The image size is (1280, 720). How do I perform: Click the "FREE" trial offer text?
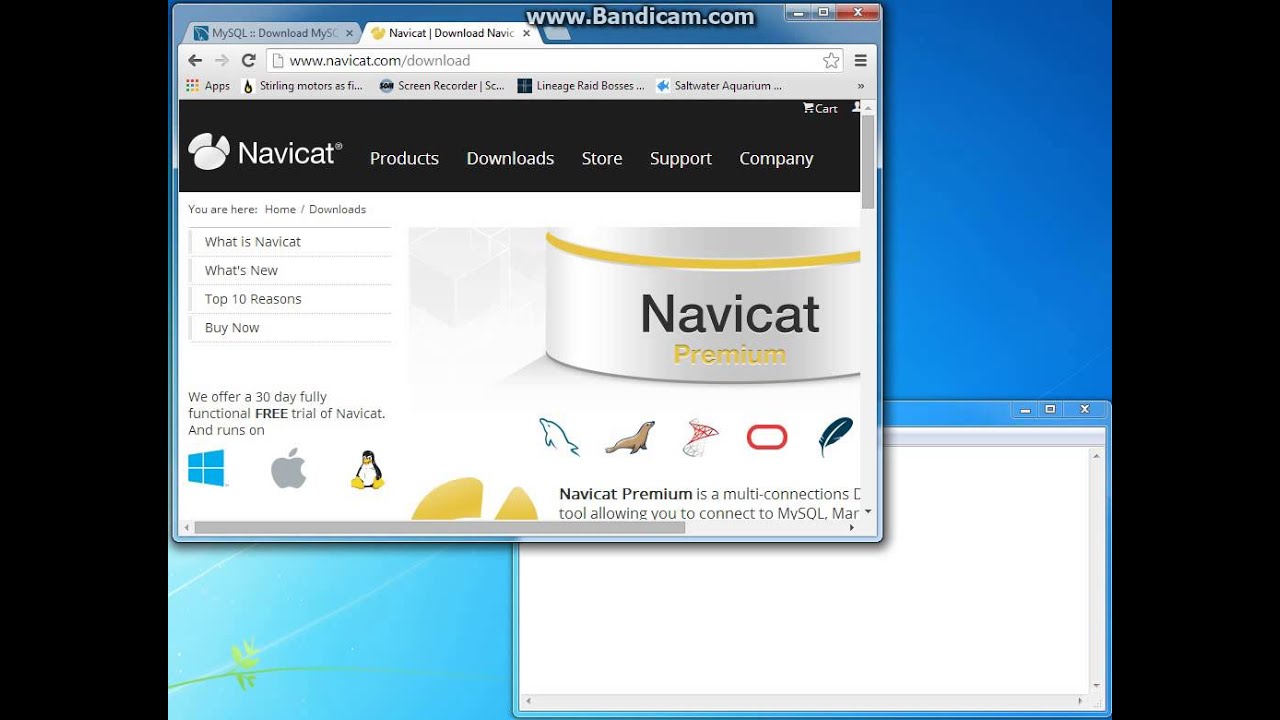click(x=271, y=413)
